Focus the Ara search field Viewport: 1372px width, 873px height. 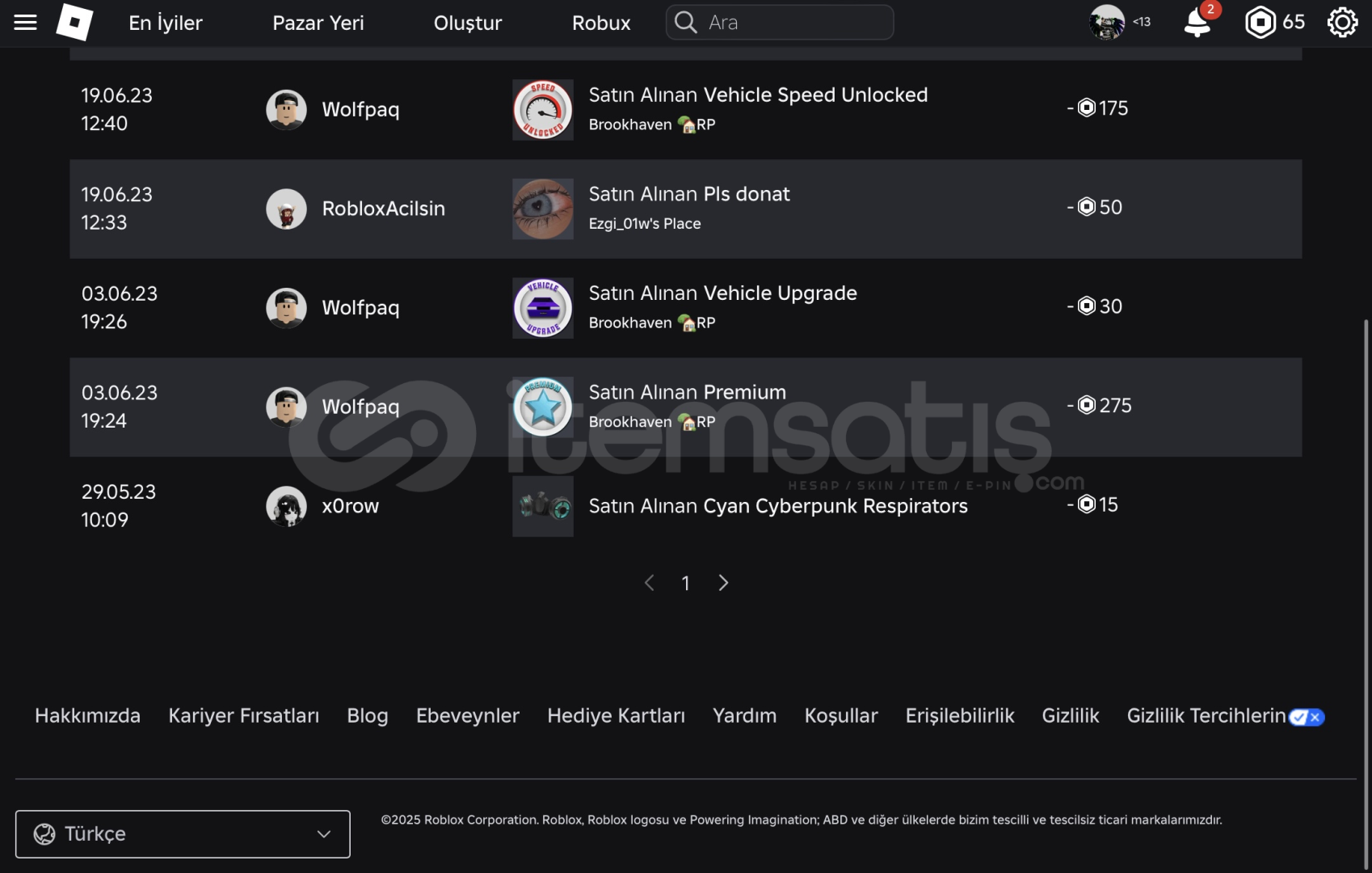click(x=780, y=23)
